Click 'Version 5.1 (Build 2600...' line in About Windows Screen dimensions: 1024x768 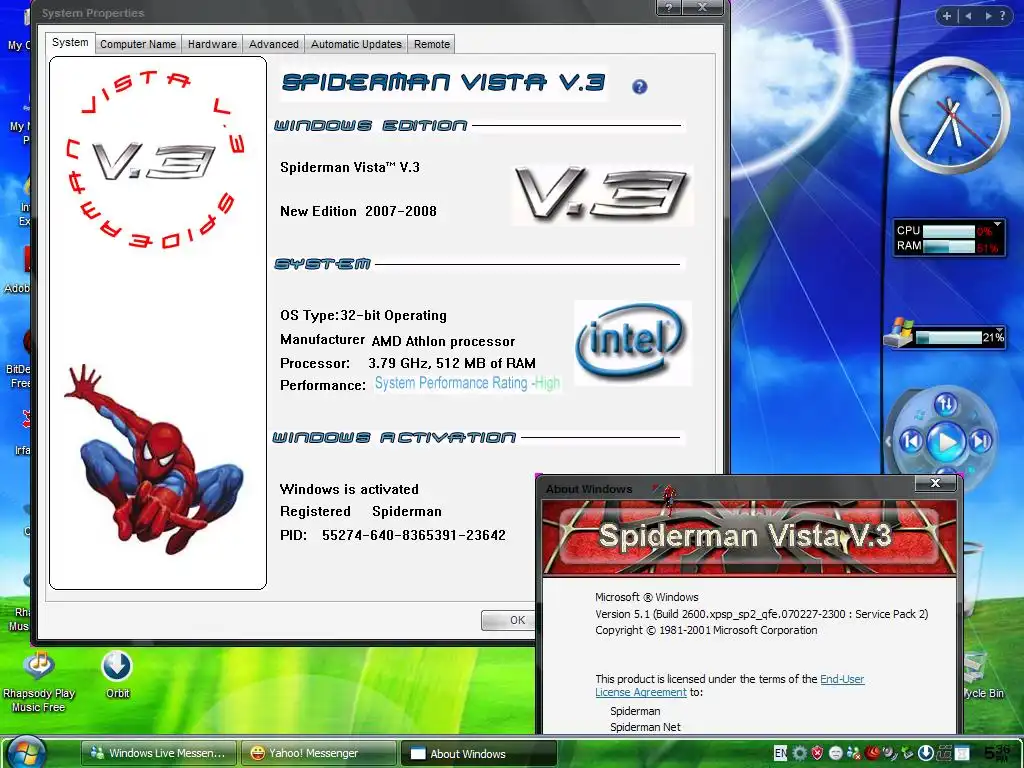coord(761,614)
